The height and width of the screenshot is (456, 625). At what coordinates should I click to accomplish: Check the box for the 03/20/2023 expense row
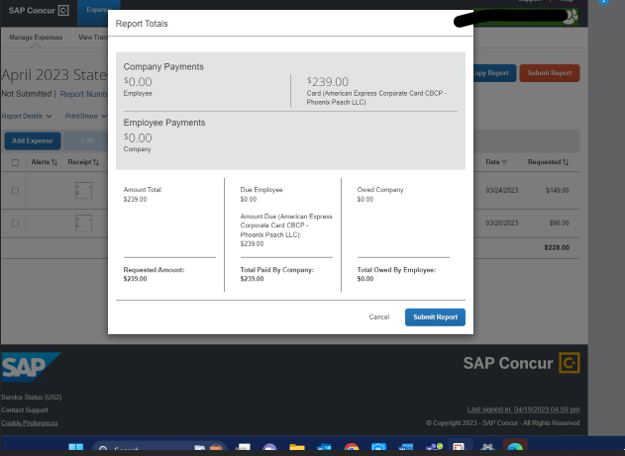click(x=15, y=223)
